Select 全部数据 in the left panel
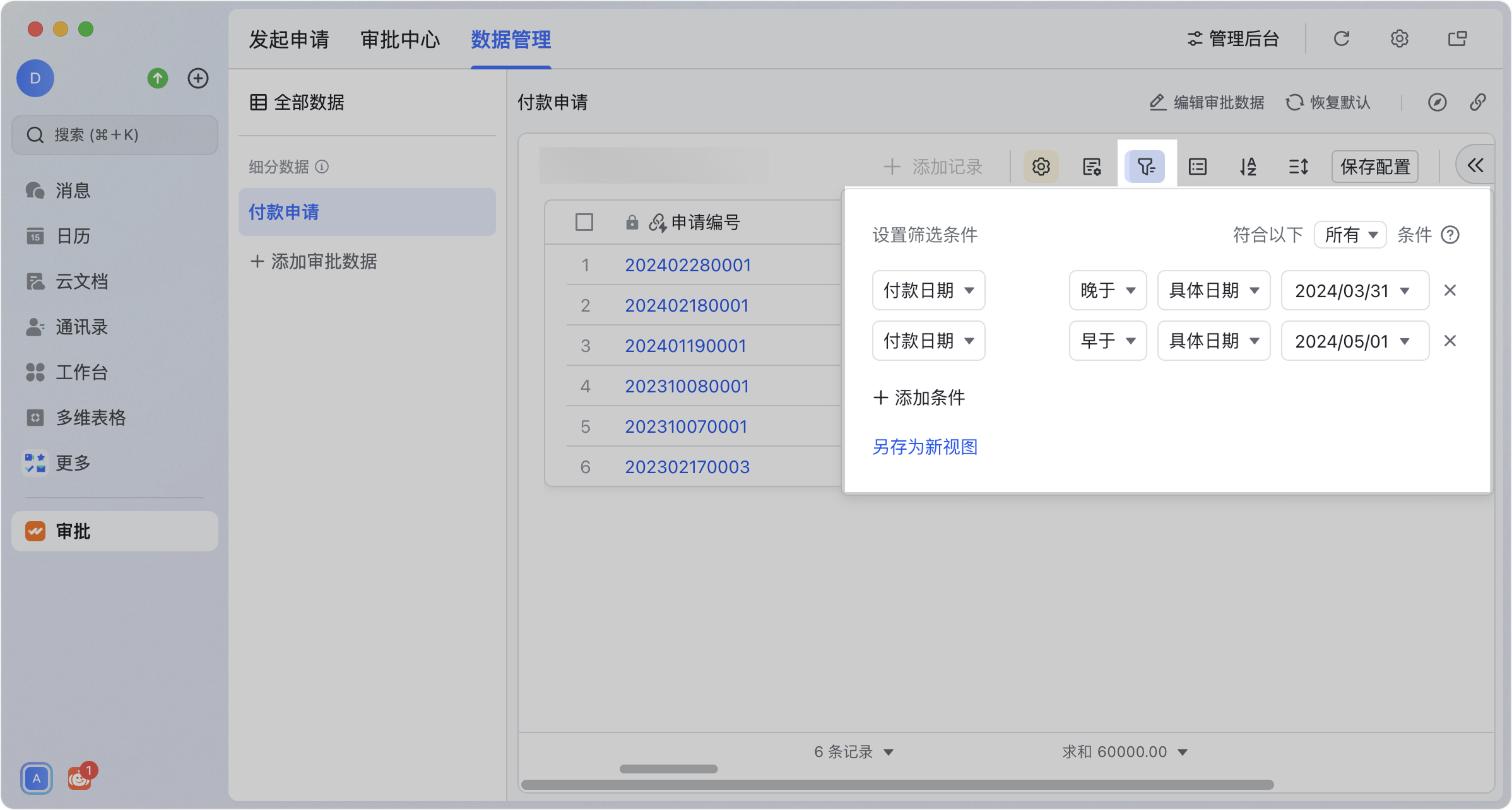Screen dimensions: 1512x810 tap(297, 102)
